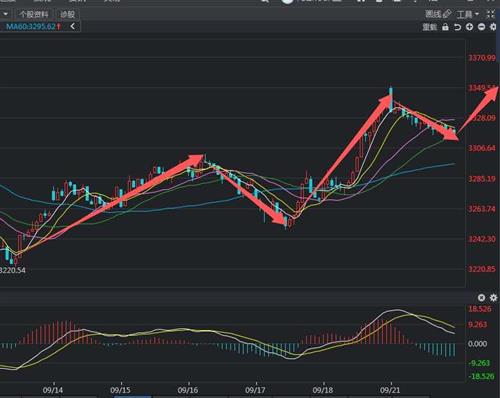This screenshot has width=500, height=398.
Task: Open MACD panel settings gear
Action: click(493, 297)
